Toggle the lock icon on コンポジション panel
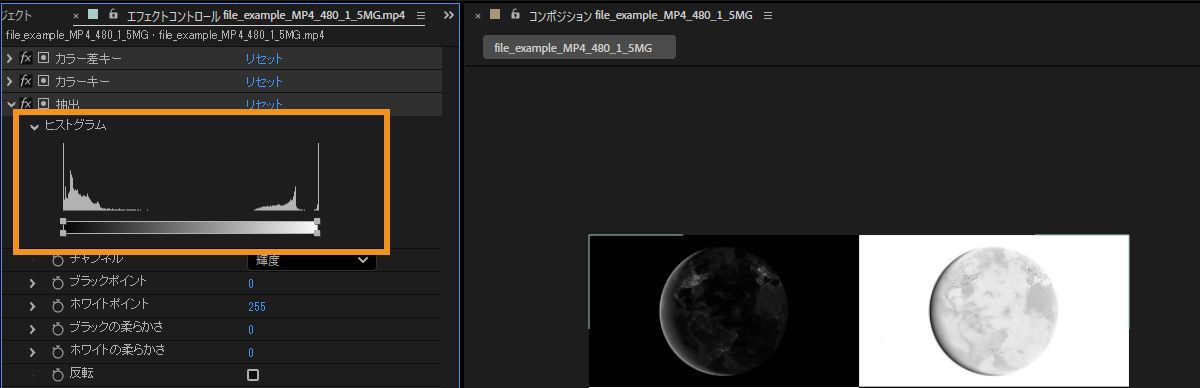The height and width of the screenshot is (388, 1200). coord(515,15)
